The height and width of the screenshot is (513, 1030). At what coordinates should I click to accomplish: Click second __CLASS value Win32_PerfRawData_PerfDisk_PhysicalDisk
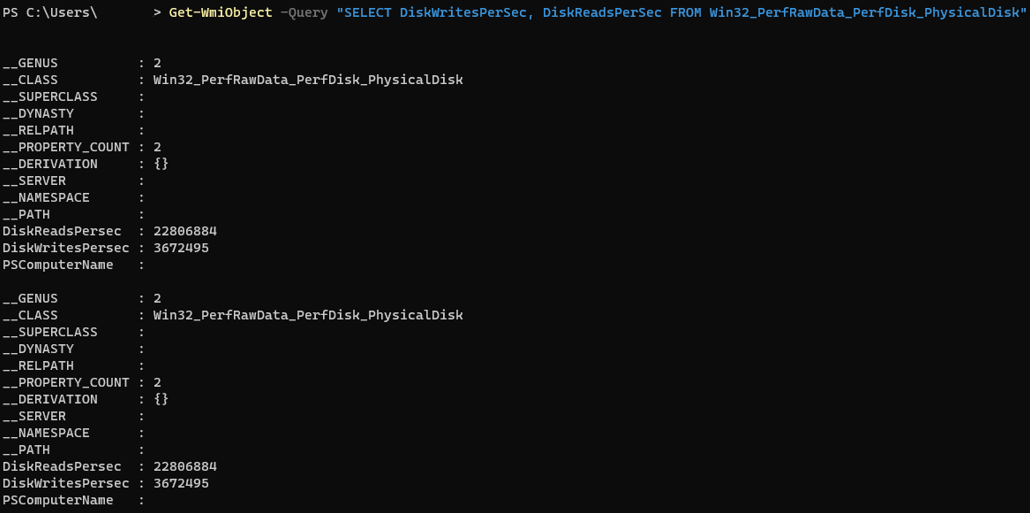[x=308, y=315]
